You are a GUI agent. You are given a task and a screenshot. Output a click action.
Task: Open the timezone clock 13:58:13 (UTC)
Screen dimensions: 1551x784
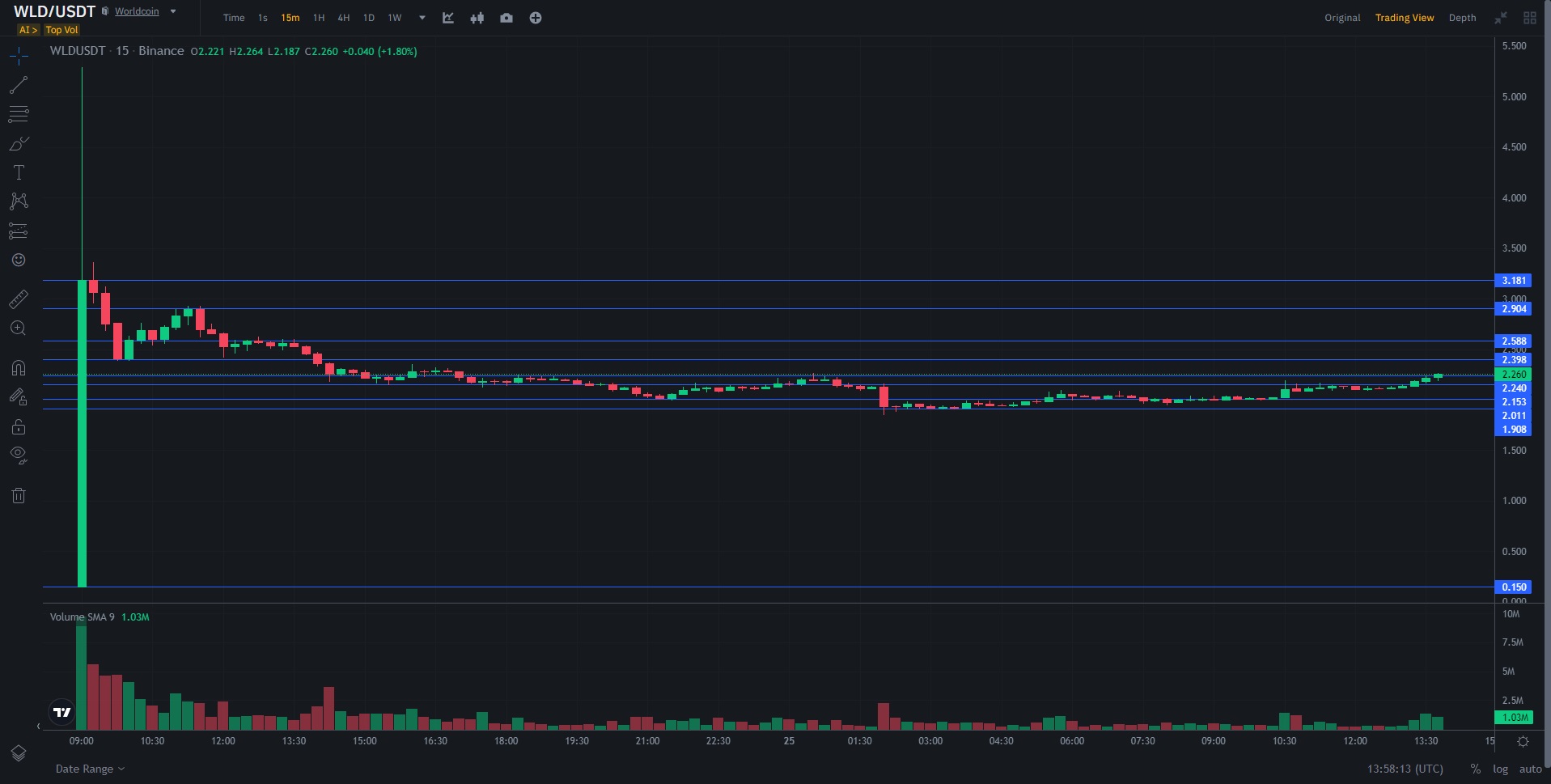point(1405,769)
